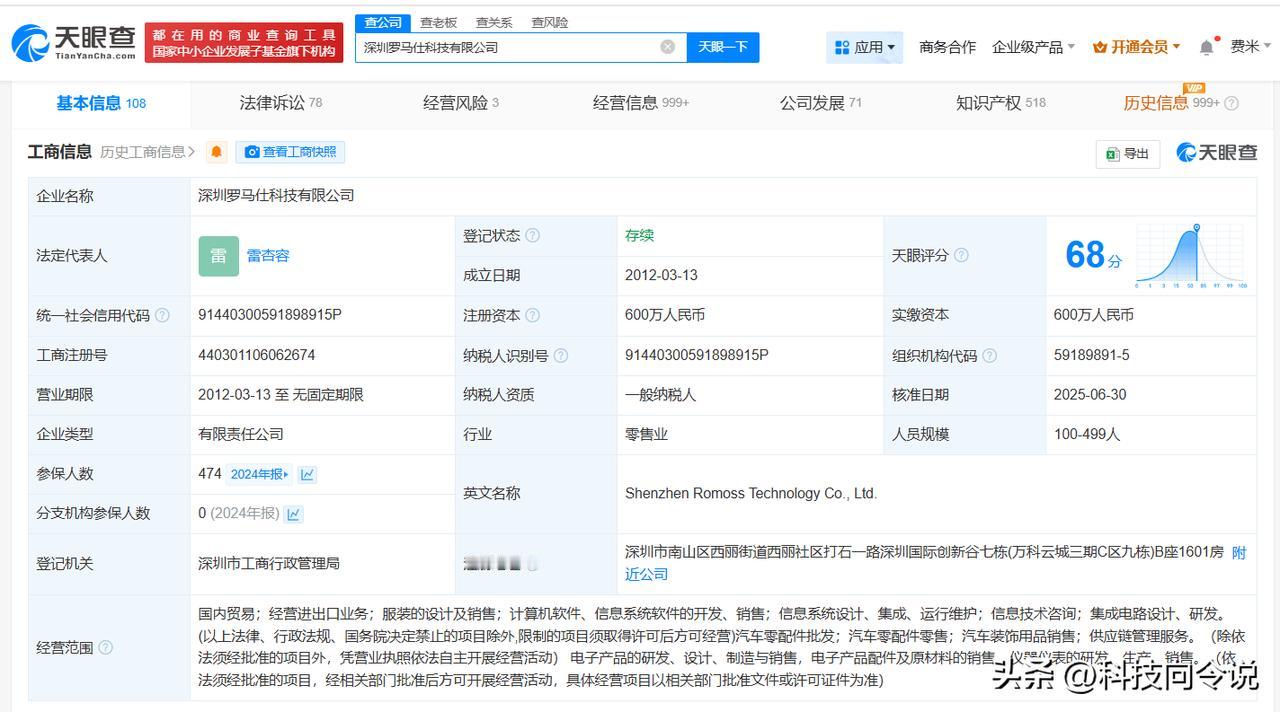
Task: Click the registration number 440301106062674
Action: tap(257, 355)
